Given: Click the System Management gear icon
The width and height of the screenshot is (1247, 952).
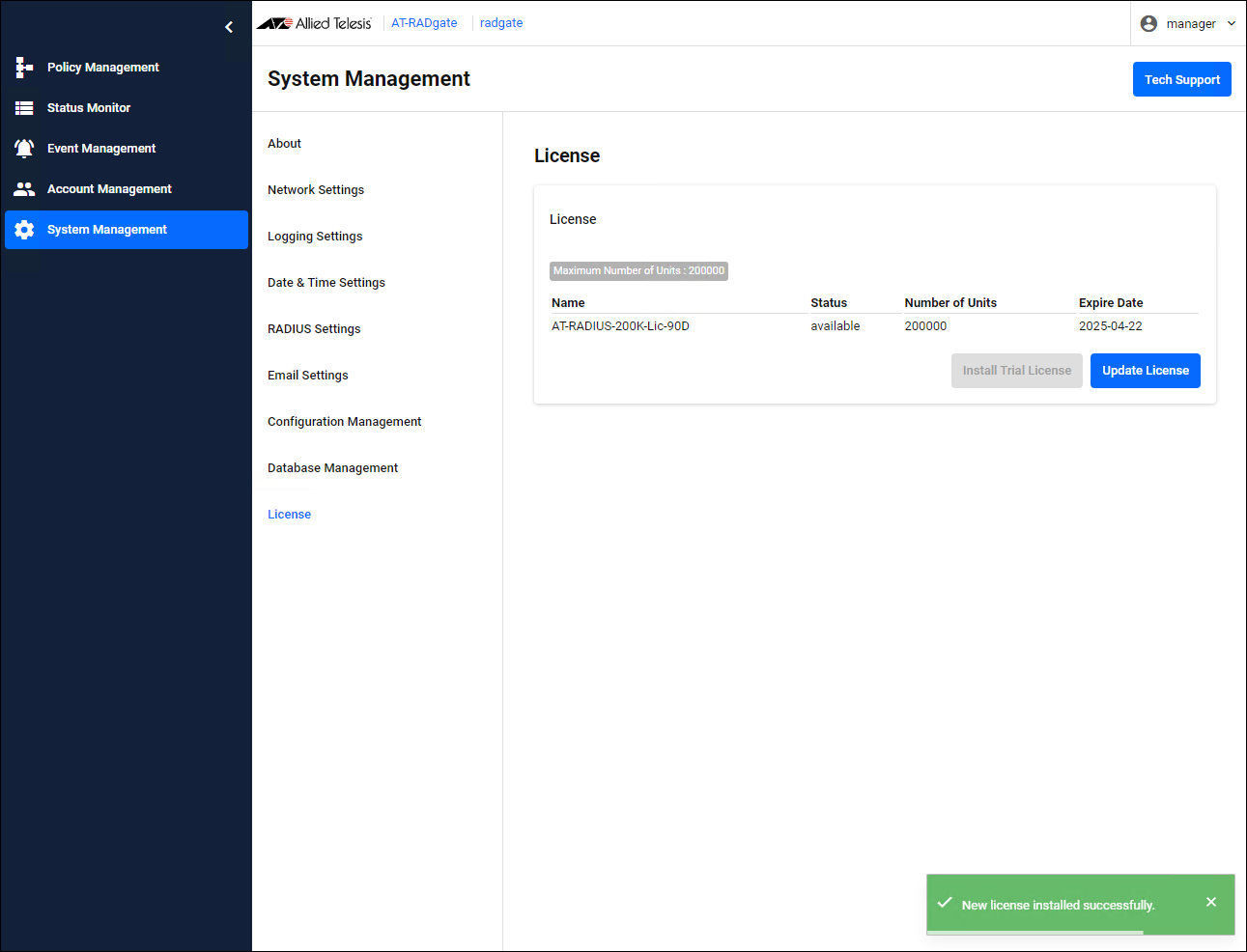Looking at the screenshot, I should point(24,230).
